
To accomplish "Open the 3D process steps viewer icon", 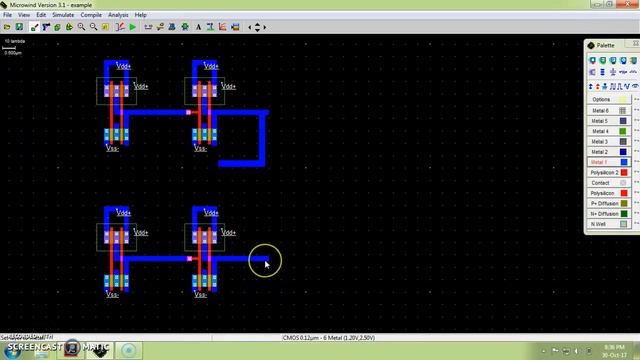I will [172, 27].
